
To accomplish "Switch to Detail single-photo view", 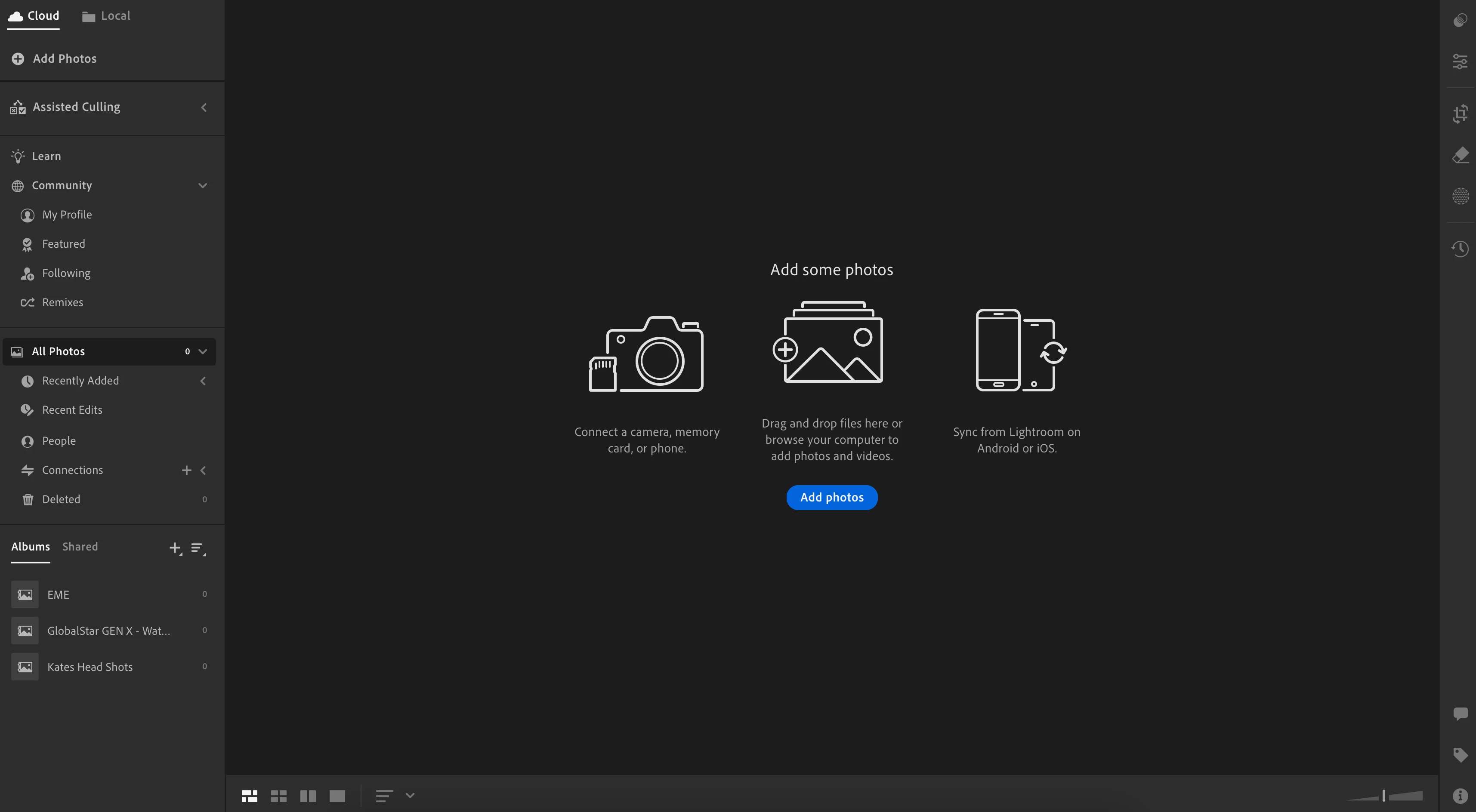I will (x=337, y=796).
